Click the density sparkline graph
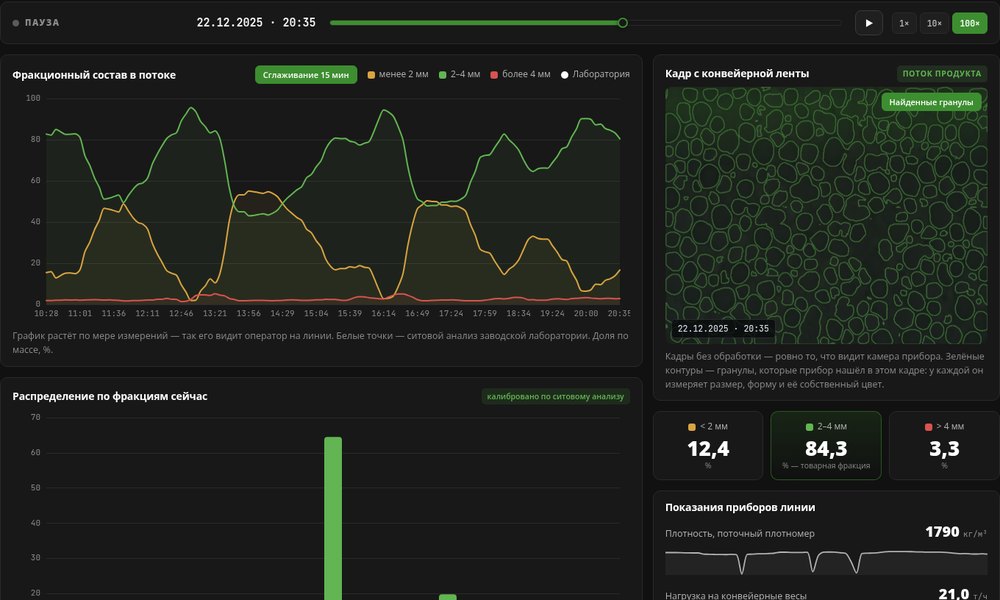This screenshot has width=1000, height=600. tap(826, 562)
